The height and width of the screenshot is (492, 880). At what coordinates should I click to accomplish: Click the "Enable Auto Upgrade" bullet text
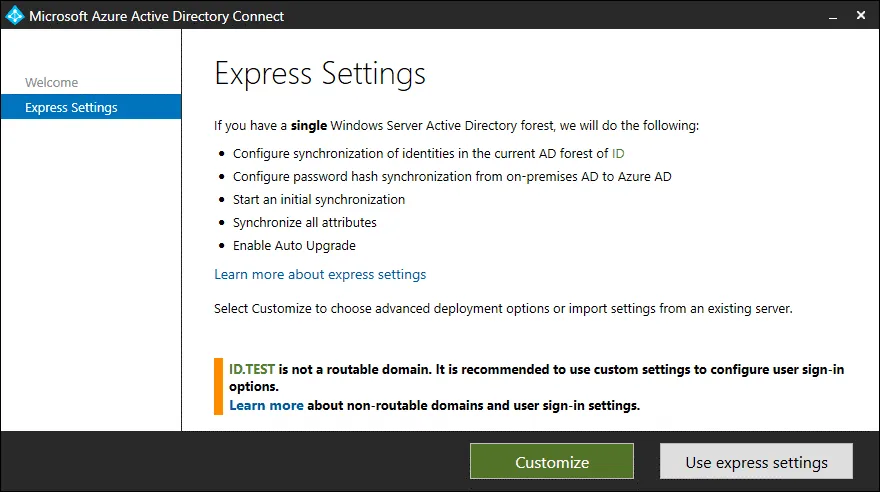pyautogui.click(x=294, y=245)
